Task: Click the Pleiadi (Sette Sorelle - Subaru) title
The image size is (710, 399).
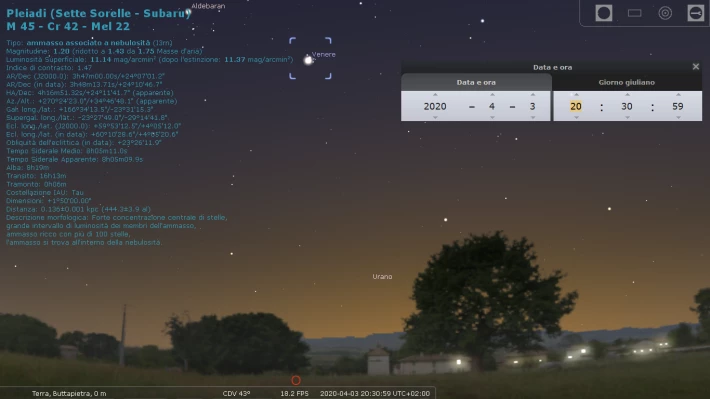Action: pyautogui.click(x=99, y=13)
